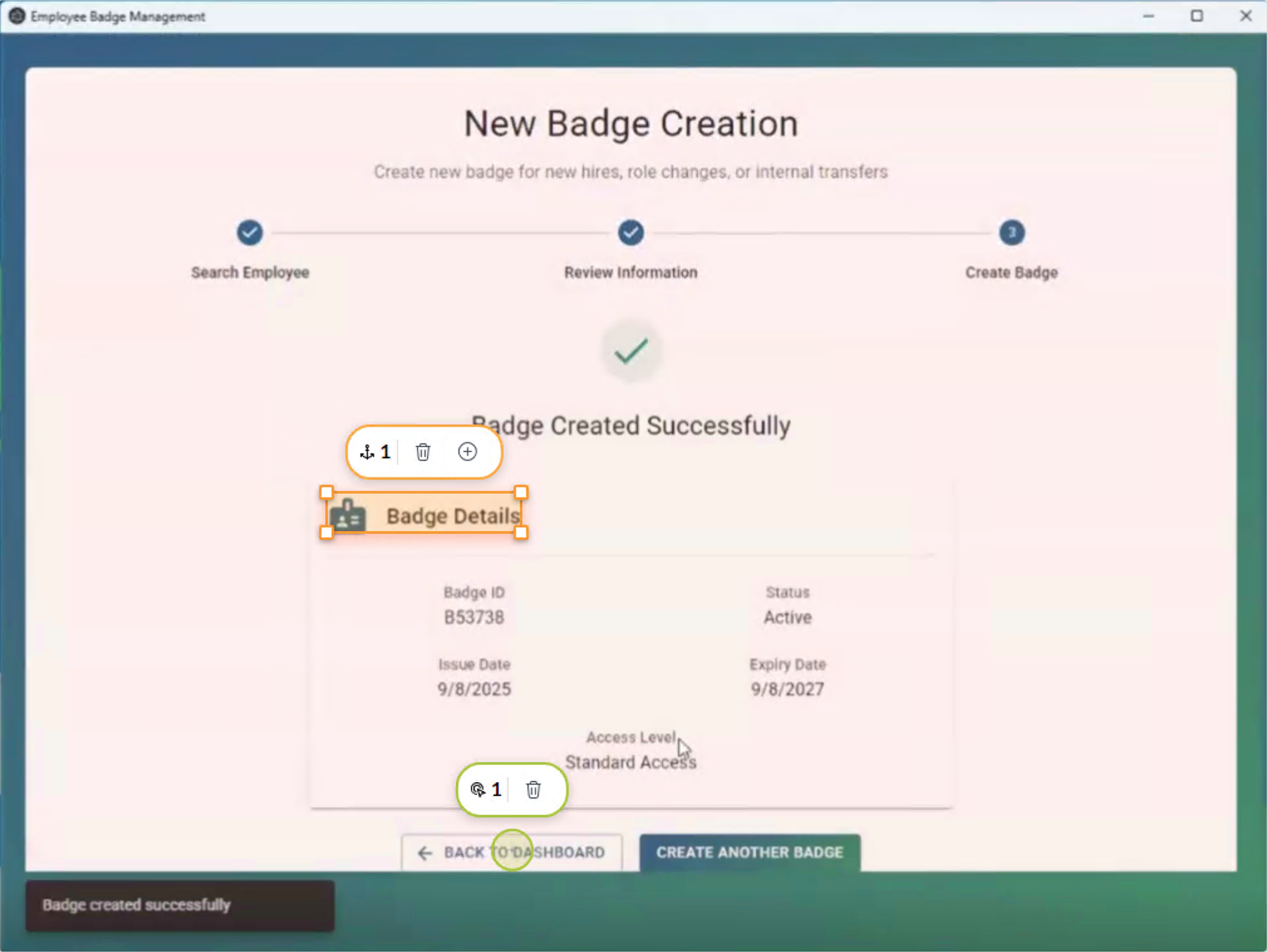
Task: Delete click step 1 via trash icon
Action: pyautogui.click(x=533, y=789)
